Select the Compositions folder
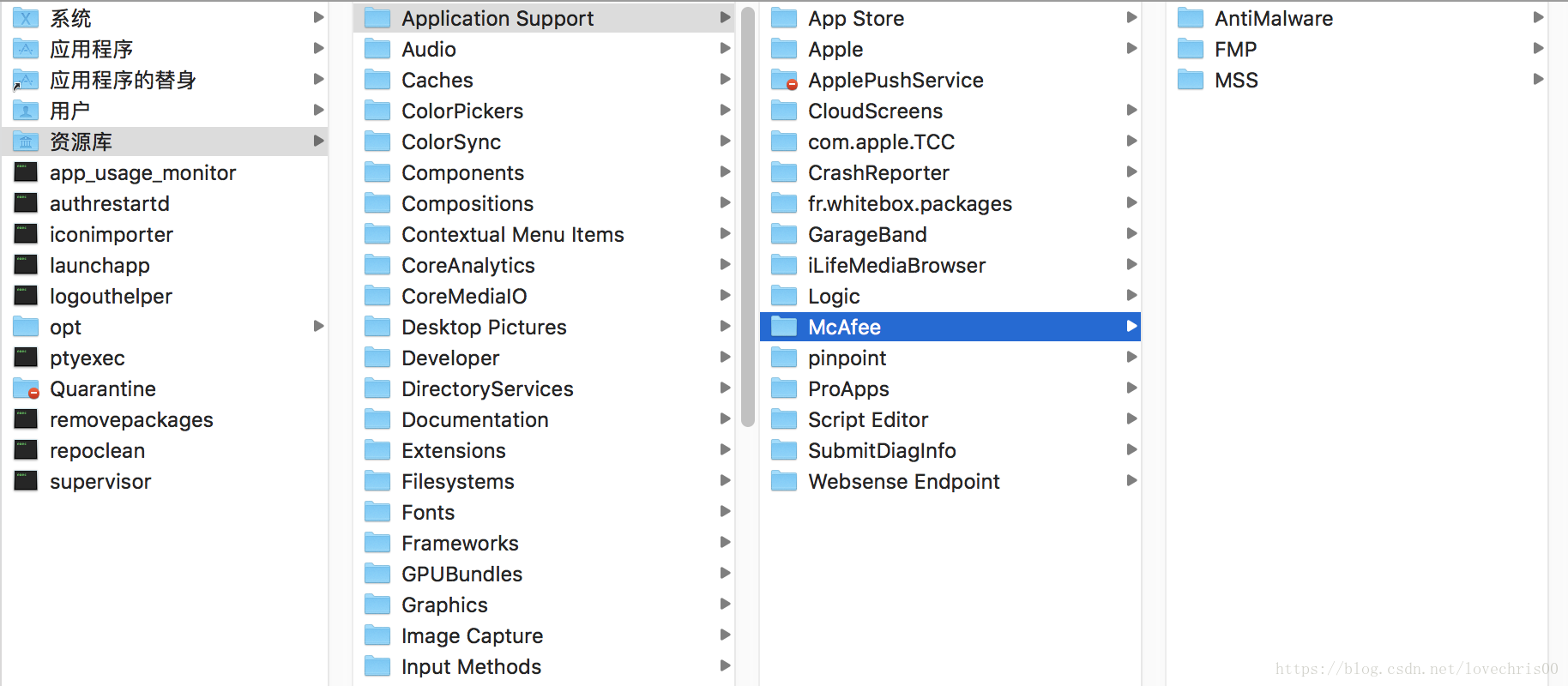Screen dimensions: 1568x686 click(x=544, y=203)
